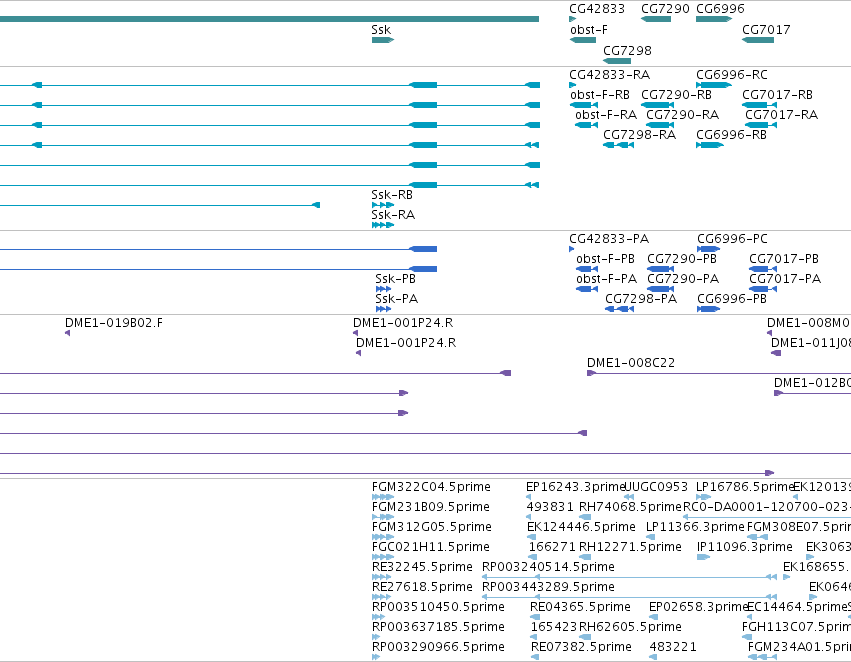851x662 pixels.
Task: Click the CG7017-RB transcript label
Action: (777, 95)
